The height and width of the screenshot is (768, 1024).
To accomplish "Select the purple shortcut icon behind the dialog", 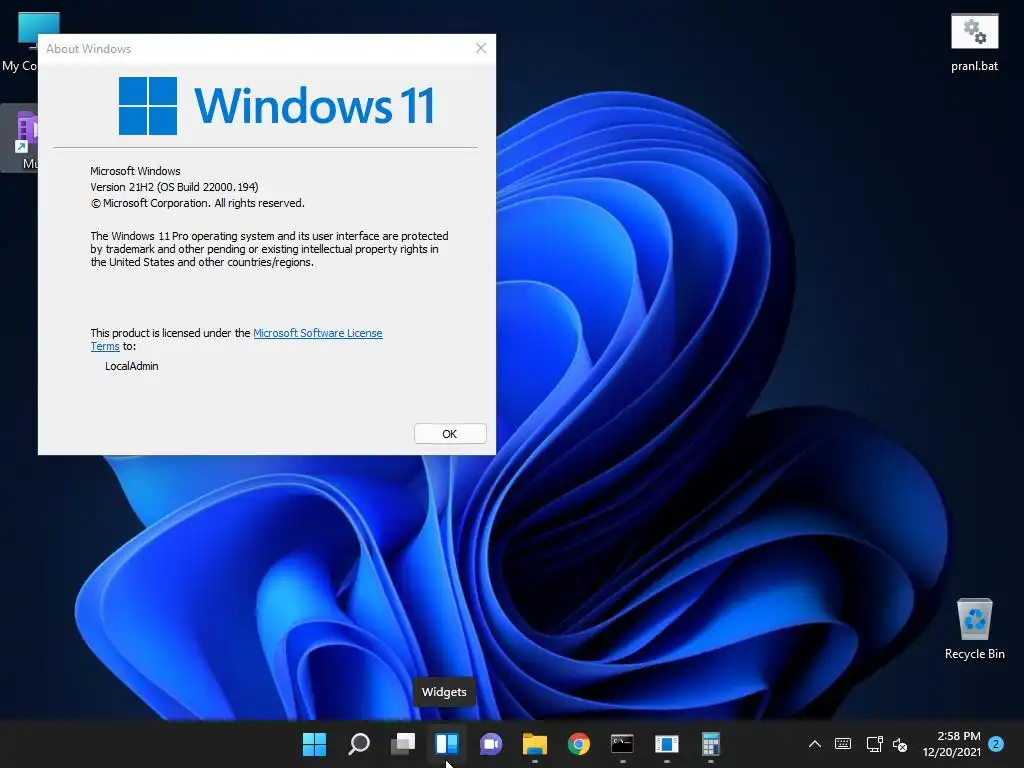I will 19,138.
